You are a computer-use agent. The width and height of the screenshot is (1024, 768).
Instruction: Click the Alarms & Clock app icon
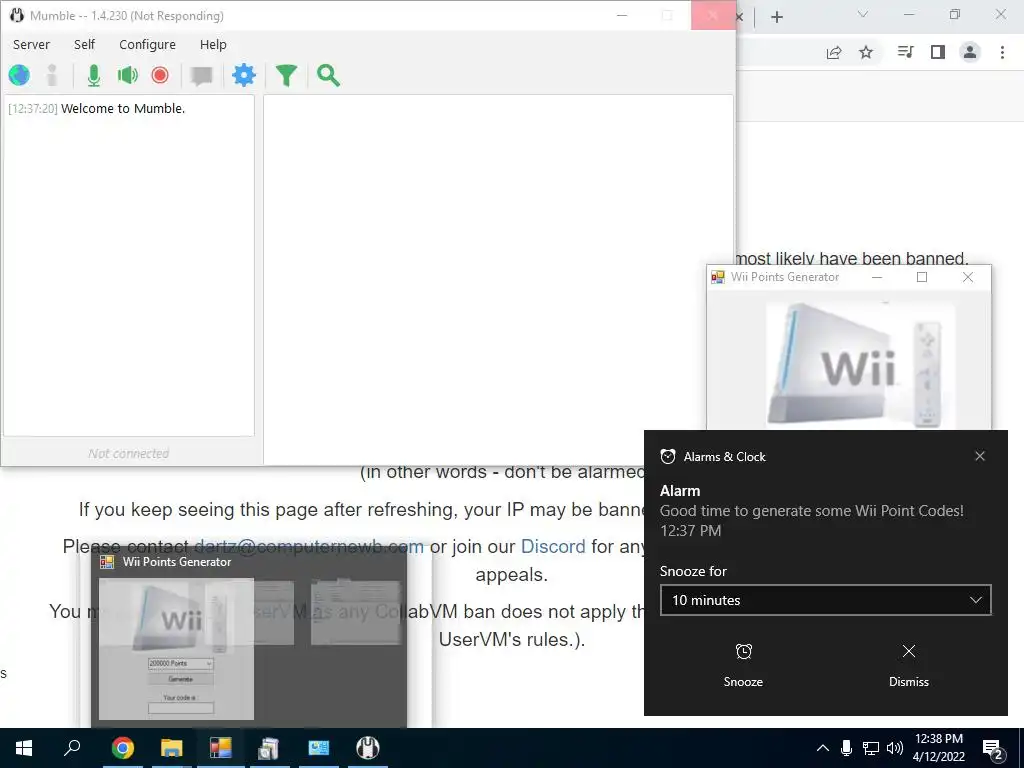(x=667, y=456)
